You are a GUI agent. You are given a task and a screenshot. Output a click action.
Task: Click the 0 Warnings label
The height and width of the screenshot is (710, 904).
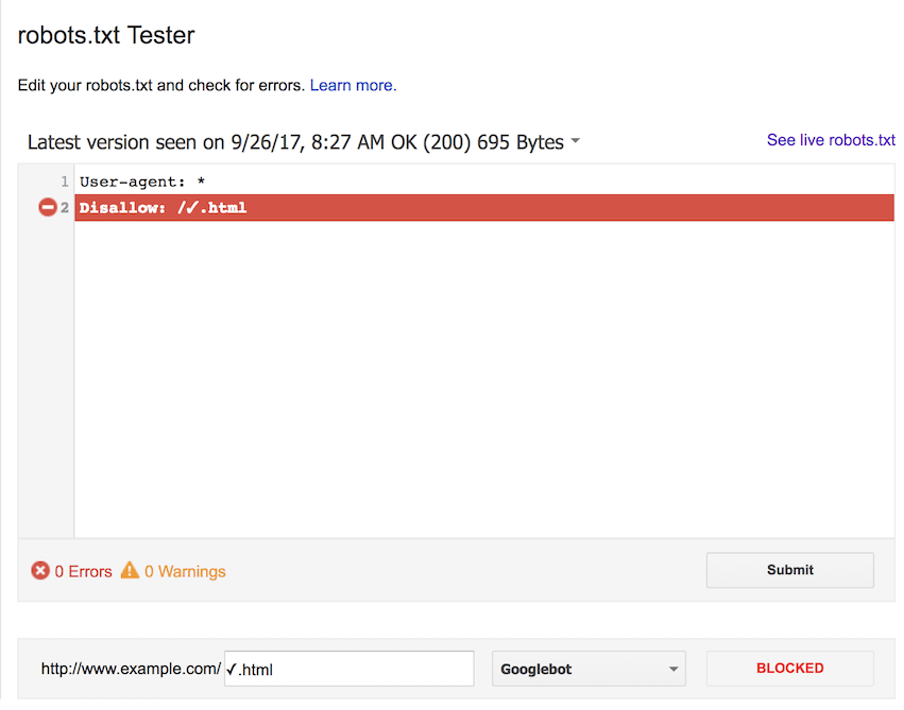coord(184,571)
